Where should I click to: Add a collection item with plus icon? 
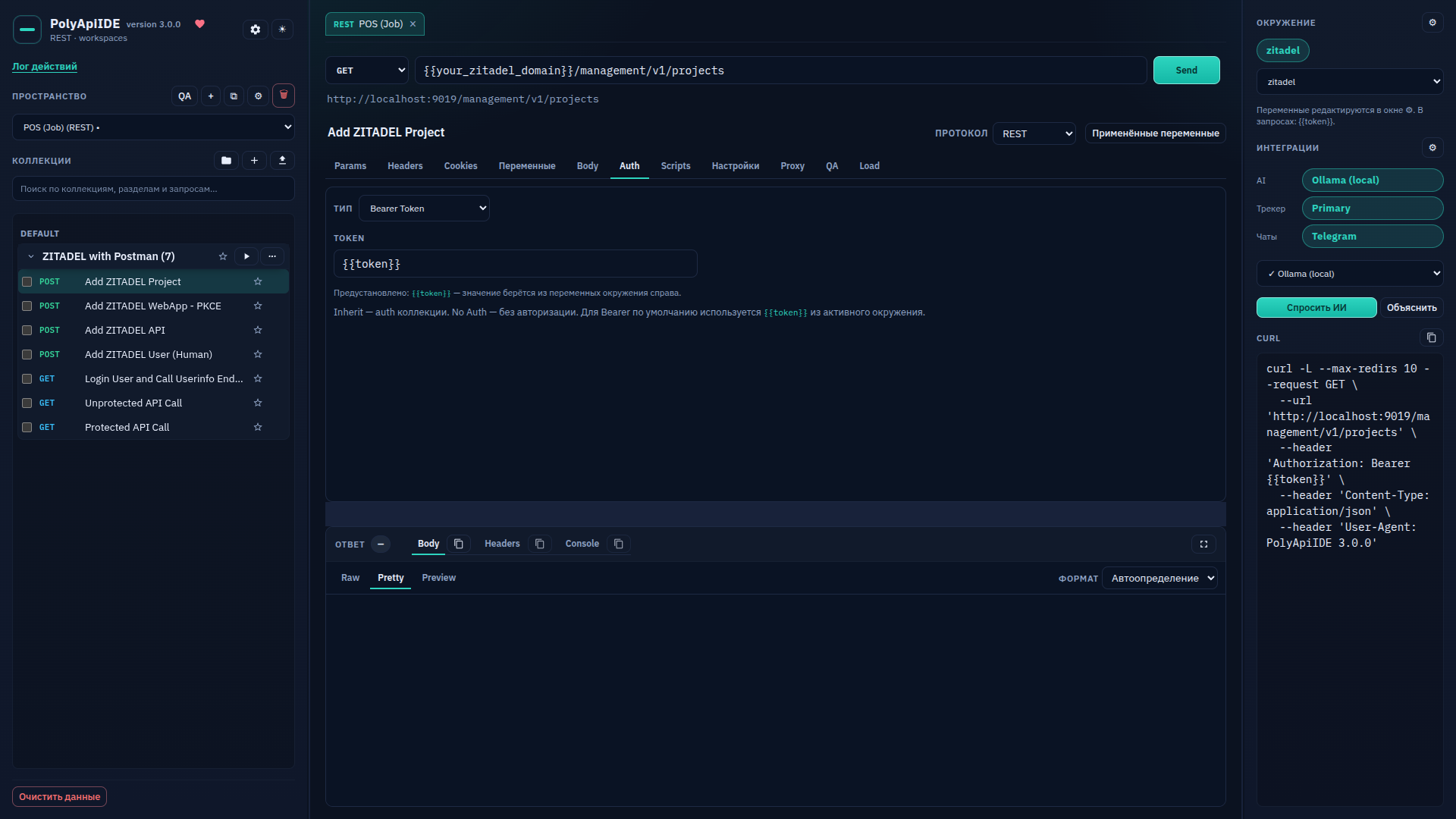(x=254, y=161)
